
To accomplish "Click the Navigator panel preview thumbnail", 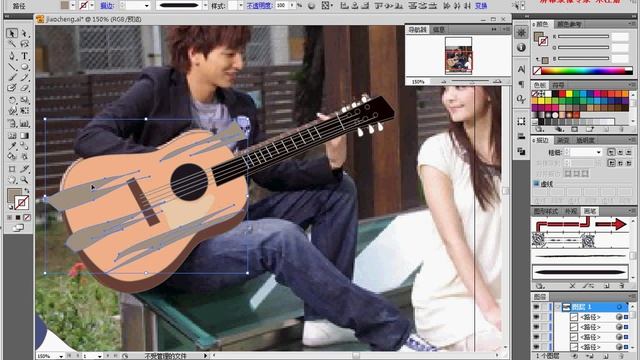I will [458, 56].
